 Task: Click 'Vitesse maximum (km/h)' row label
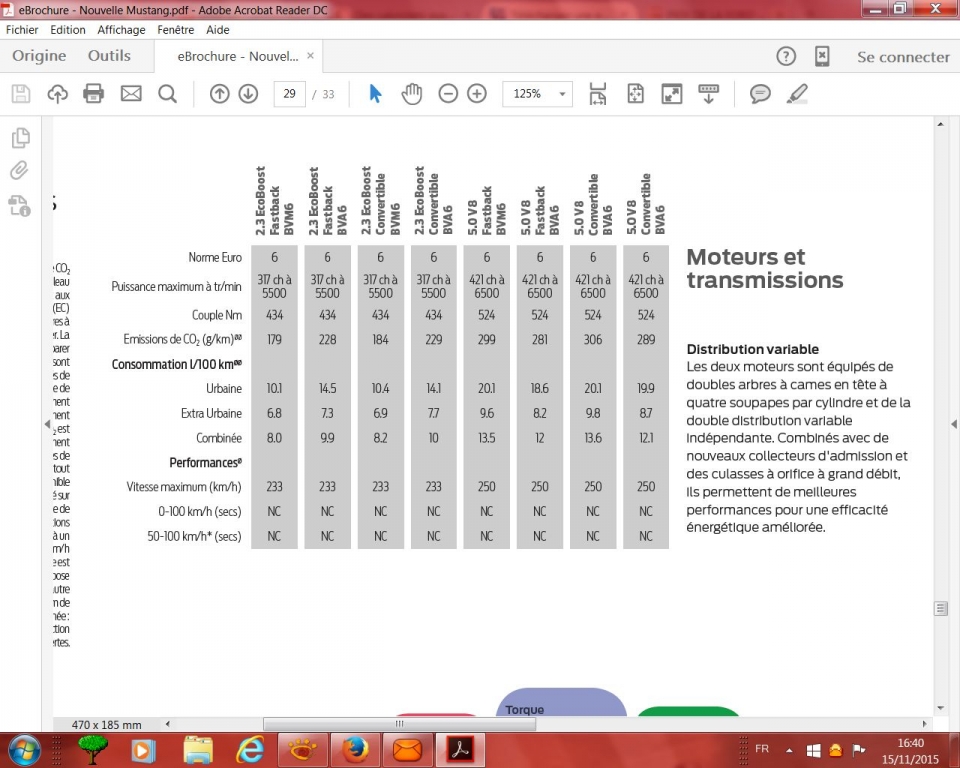point(184,487)
